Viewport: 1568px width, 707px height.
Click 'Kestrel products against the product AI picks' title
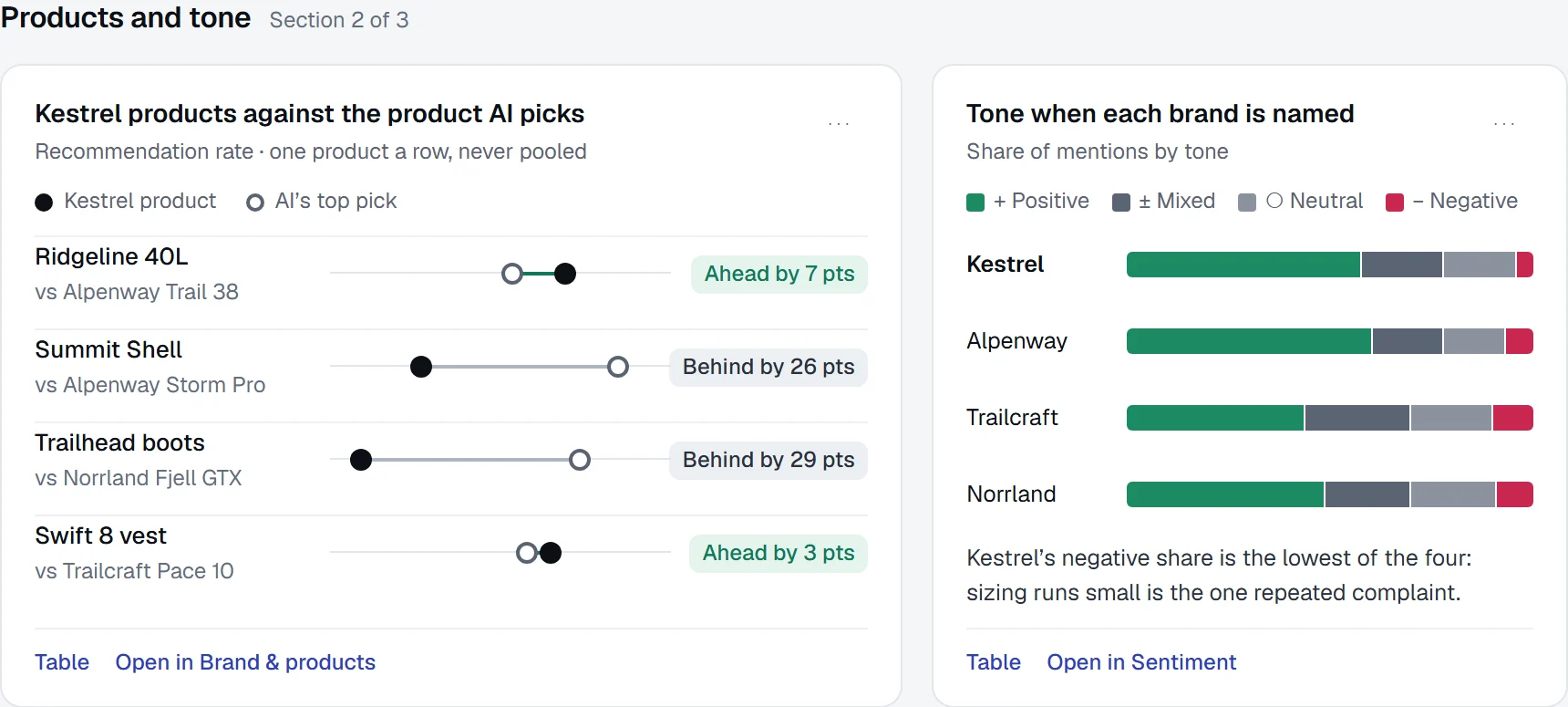(309, 114)
